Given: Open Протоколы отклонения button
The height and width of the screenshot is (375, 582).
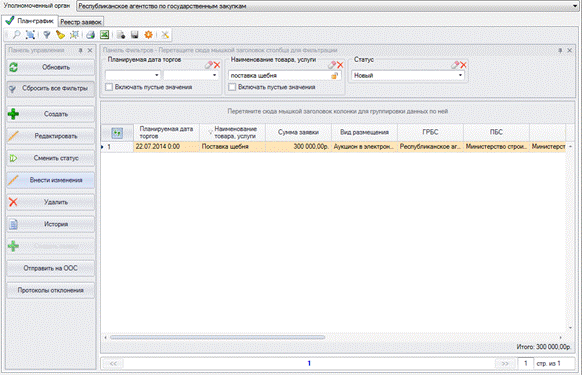Looking at the screenshot, I should tap(50, 290).
